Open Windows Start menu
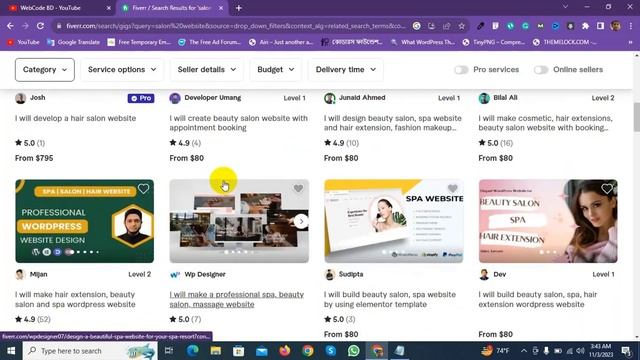 point(11,351)
